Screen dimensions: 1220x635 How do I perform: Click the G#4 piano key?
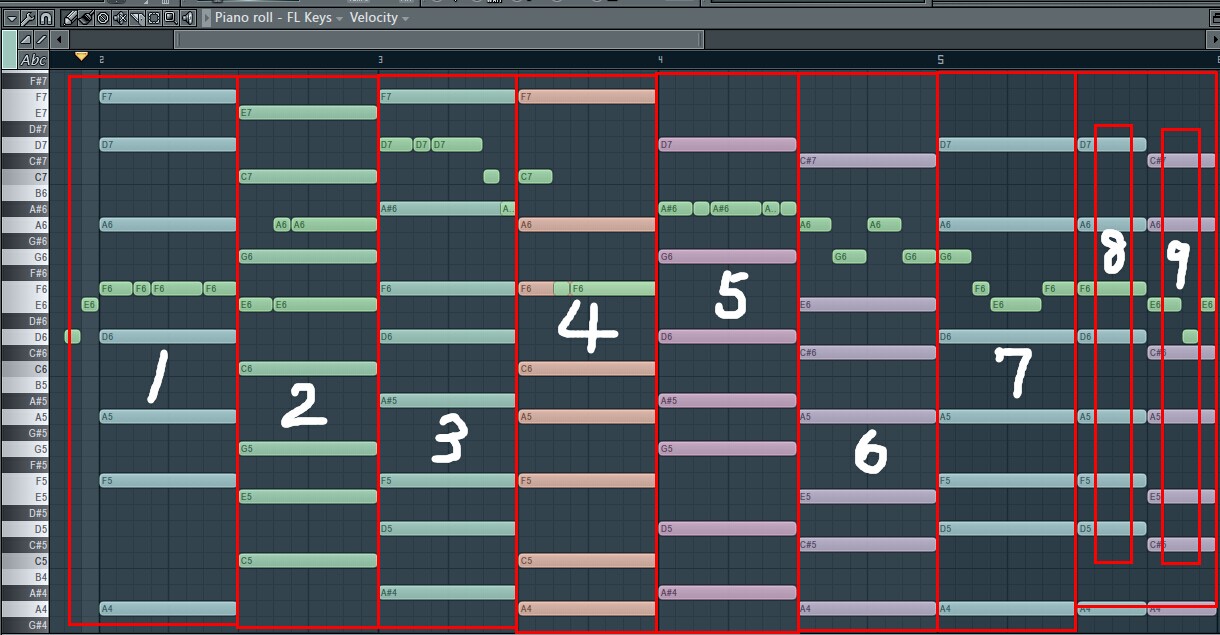(x=25, y=625)
